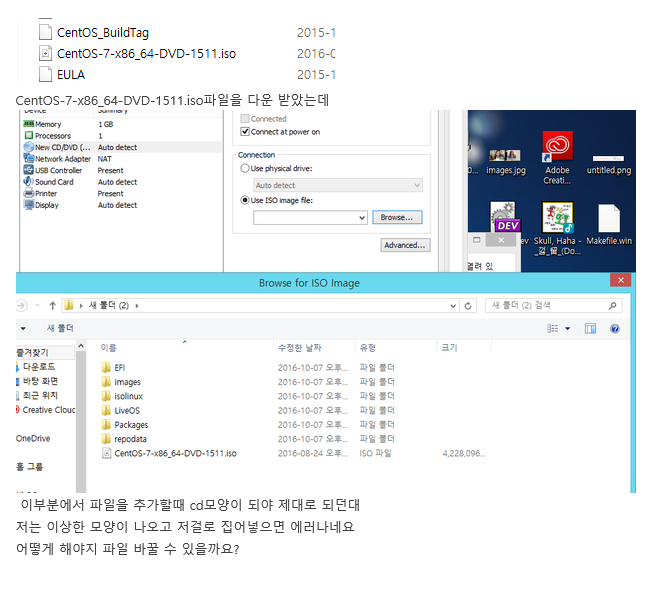Close the Browse for ISO Image dialog

click(x=620, y=280)
